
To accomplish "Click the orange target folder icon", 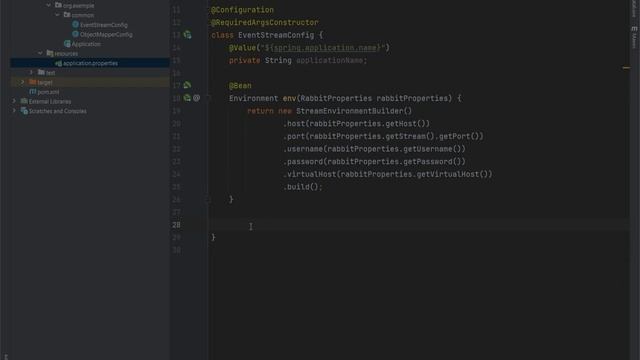I will (33, 82).
